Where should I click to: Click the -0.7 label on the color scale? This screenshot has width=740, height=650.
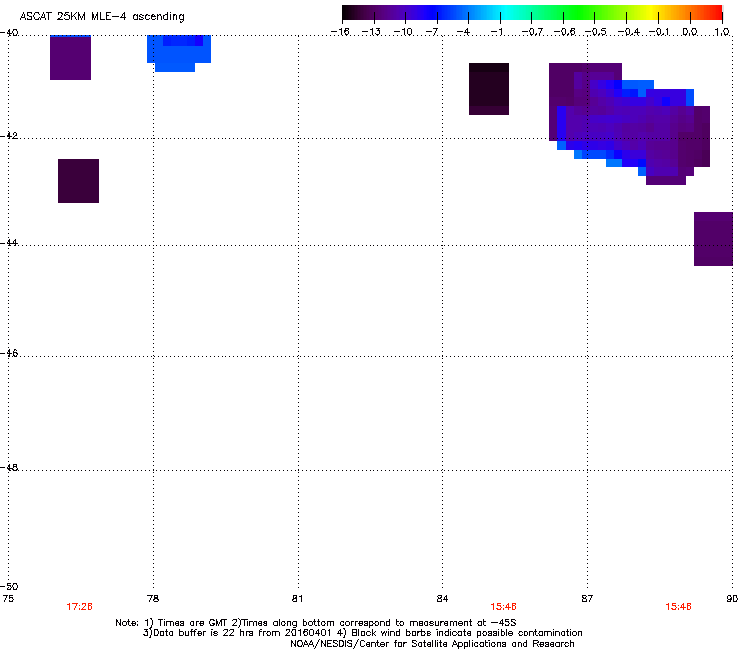(x=532, y=32)
